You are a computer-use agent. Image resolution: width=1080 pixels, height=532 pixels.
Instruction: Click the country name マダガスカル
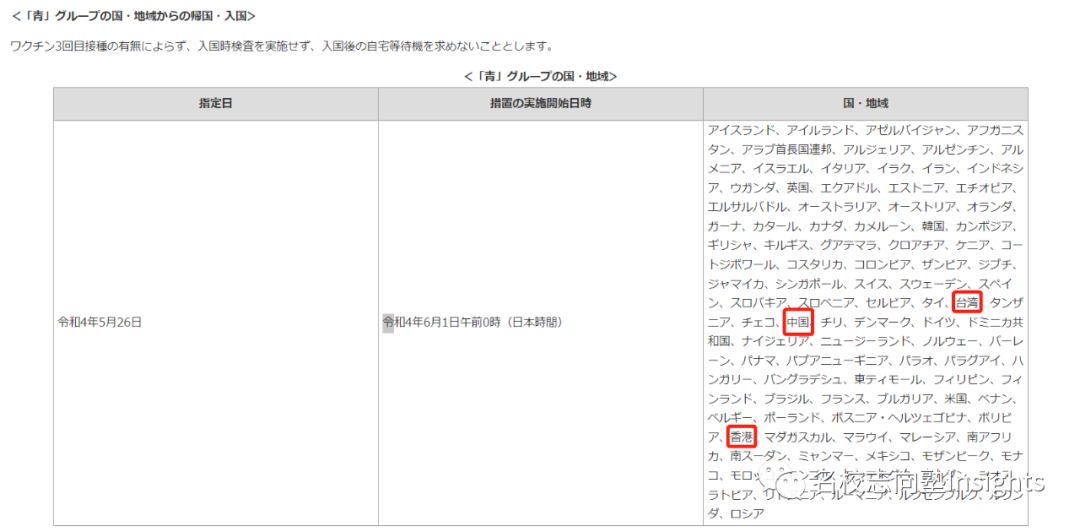pos(798,437)
